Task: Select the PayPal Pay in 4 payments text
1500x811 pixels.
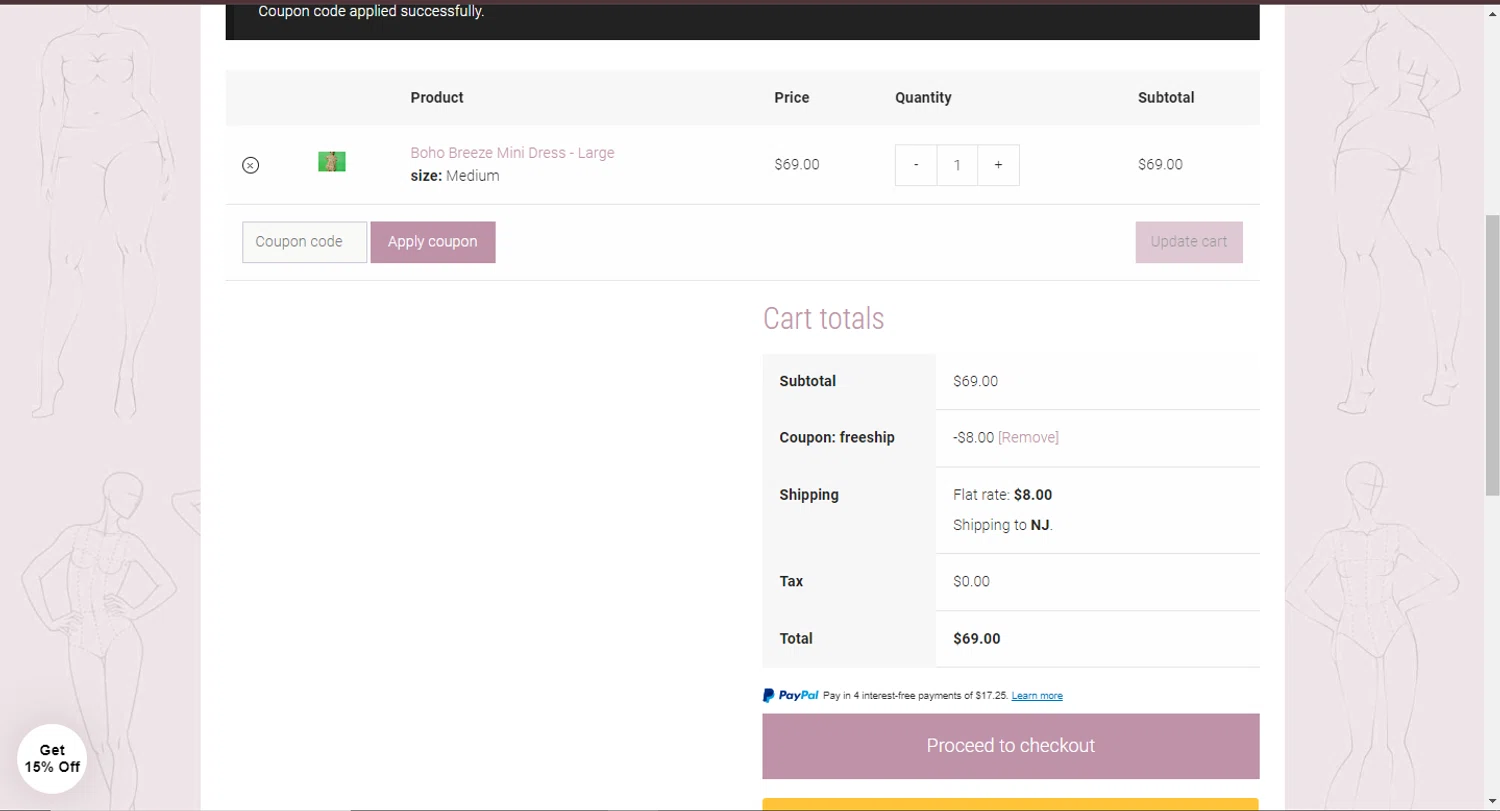Action: tap(915, 696)
